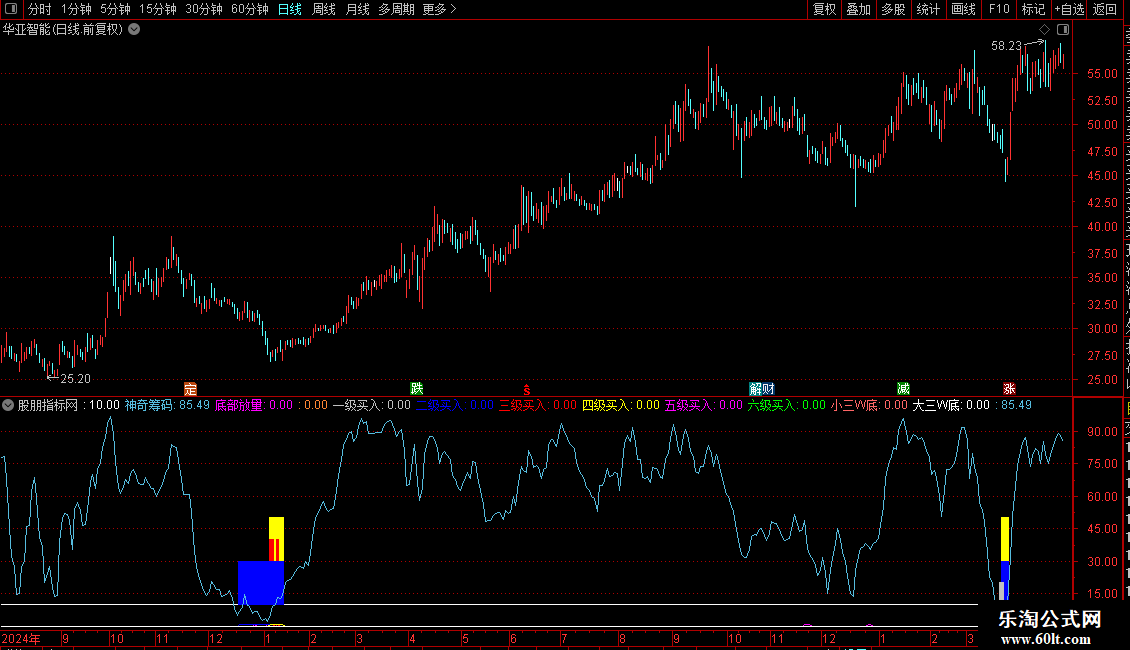Image resolution: width=1130 pixels, height=650 pixels.
Task: Click the yellow signal bar at right side
Action: [x=1005, y=538]
